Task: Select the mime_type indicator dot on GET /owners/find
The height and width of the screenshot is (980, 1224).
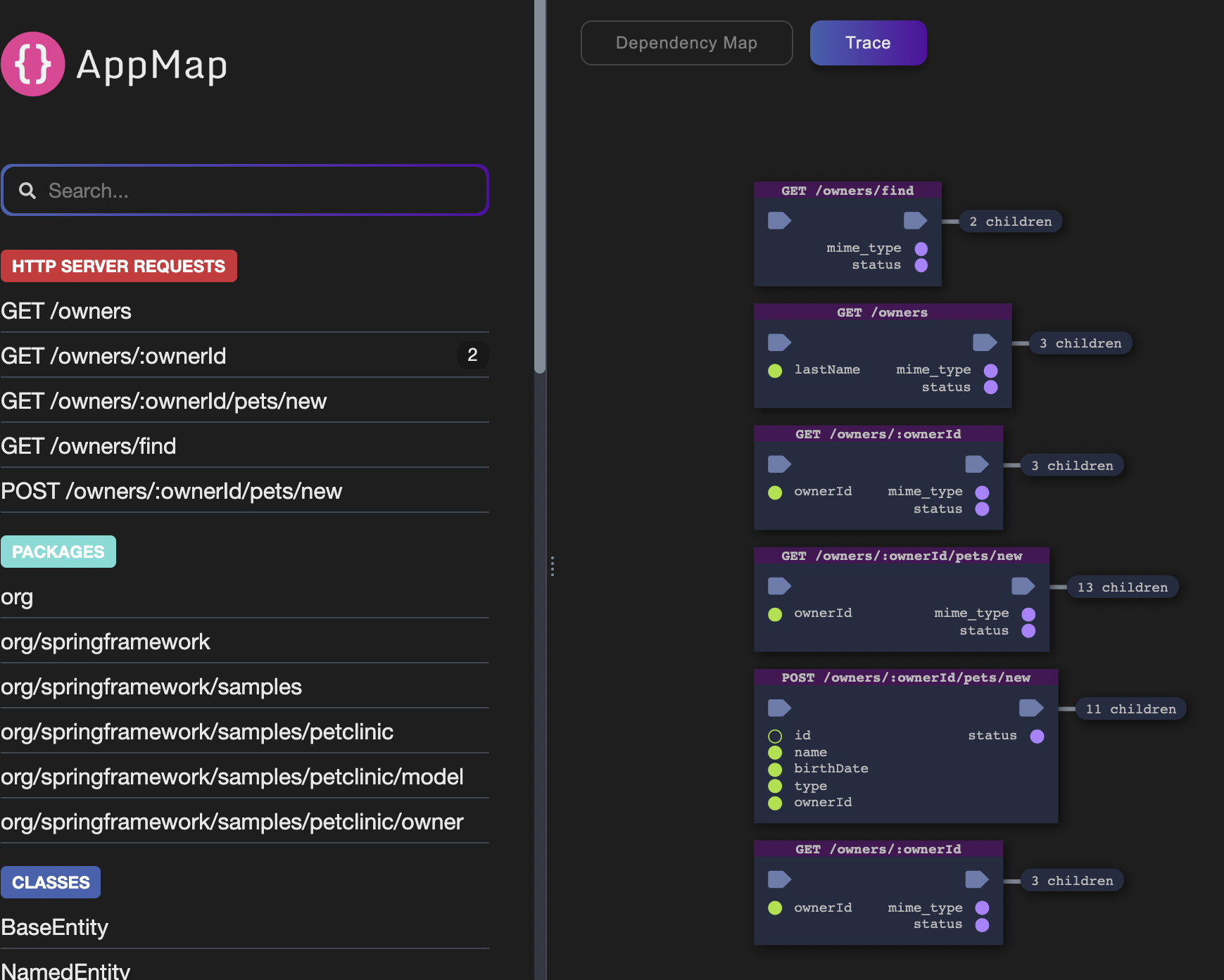Action: 921,248
